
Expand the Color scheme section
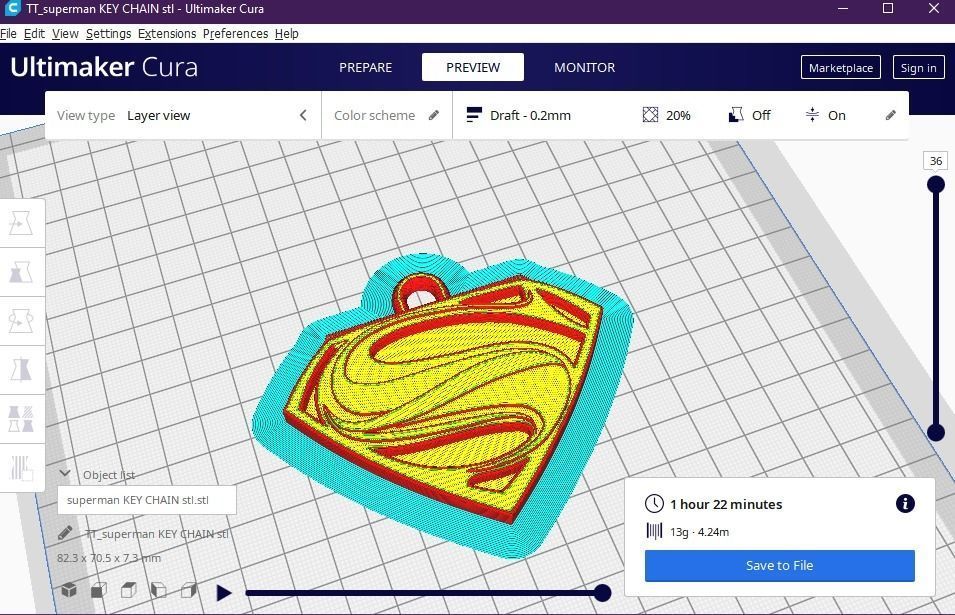tap(387, 115)
